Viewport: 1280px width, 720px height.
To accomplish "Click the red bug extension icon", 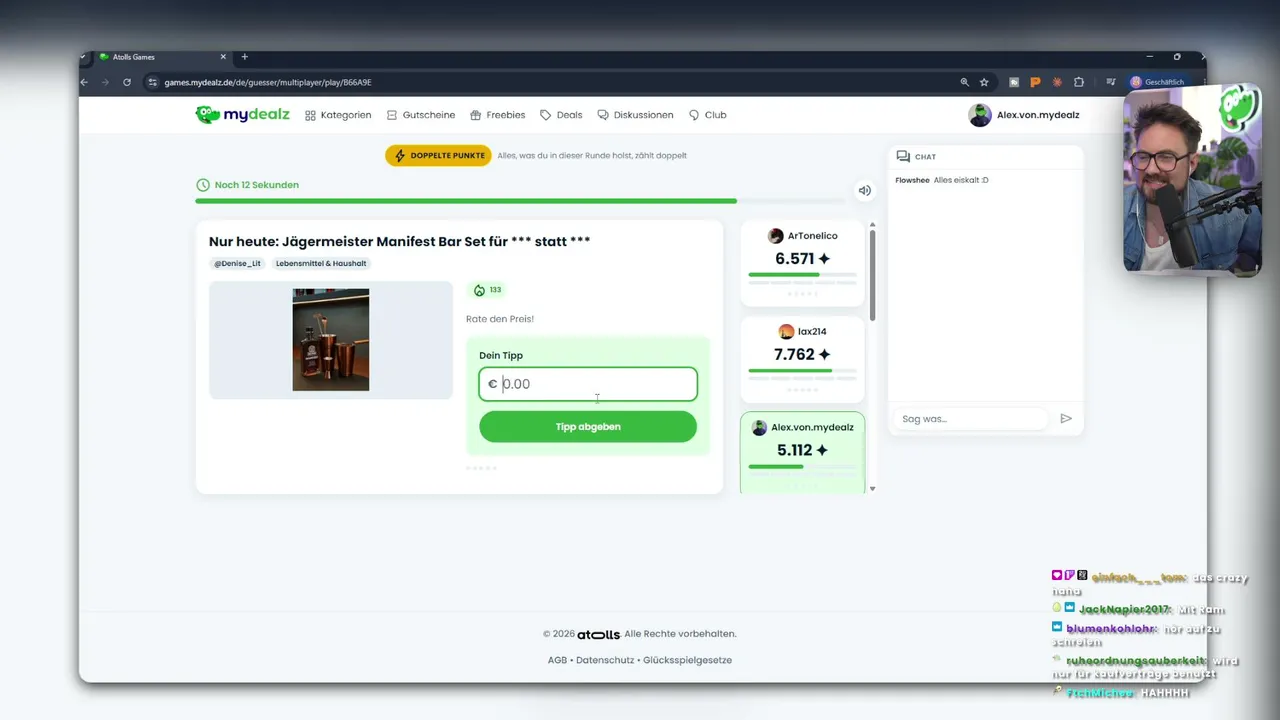I will coord(1057,82).
